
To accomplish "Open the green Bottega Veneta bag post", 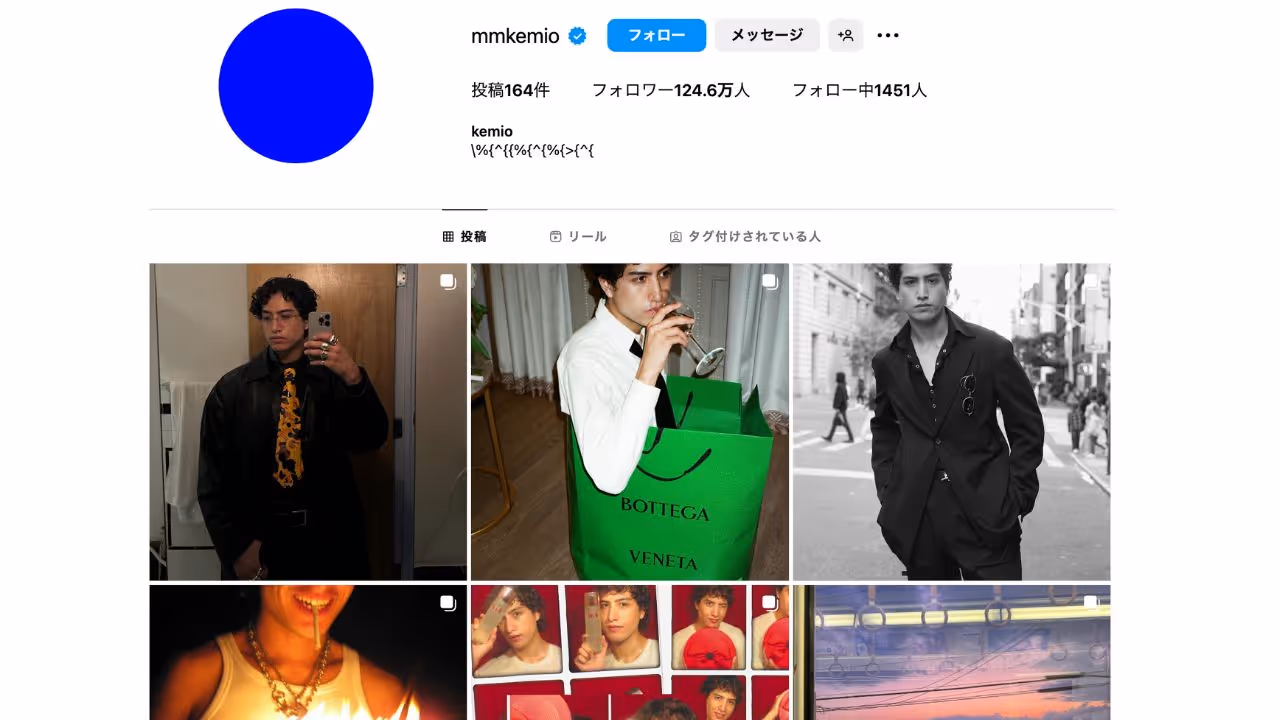I will point(630,422).
